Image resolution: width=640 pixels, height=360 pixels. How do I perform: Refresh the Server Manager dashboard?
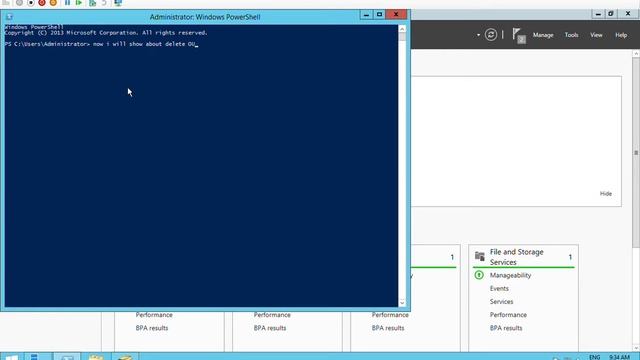tap(491, 35)
